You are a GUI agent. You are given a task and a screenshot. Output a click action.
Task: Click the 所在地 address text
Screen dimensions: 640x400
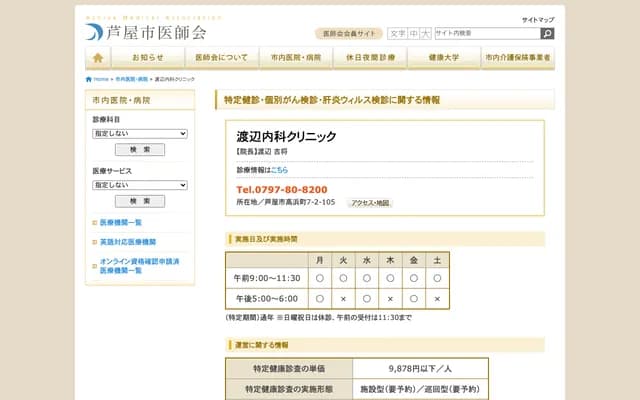[x=286, y=202]
